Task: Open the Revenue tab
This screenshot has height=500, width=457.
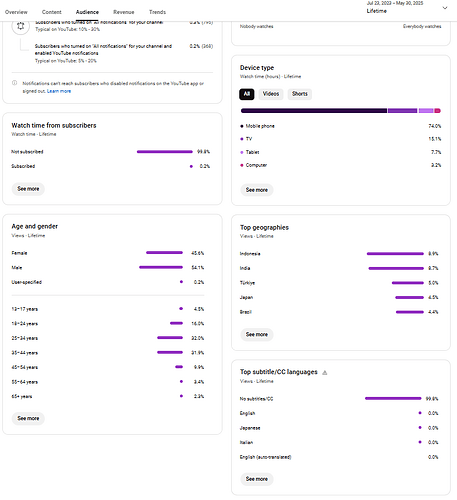Action: [x=124, y=12]
